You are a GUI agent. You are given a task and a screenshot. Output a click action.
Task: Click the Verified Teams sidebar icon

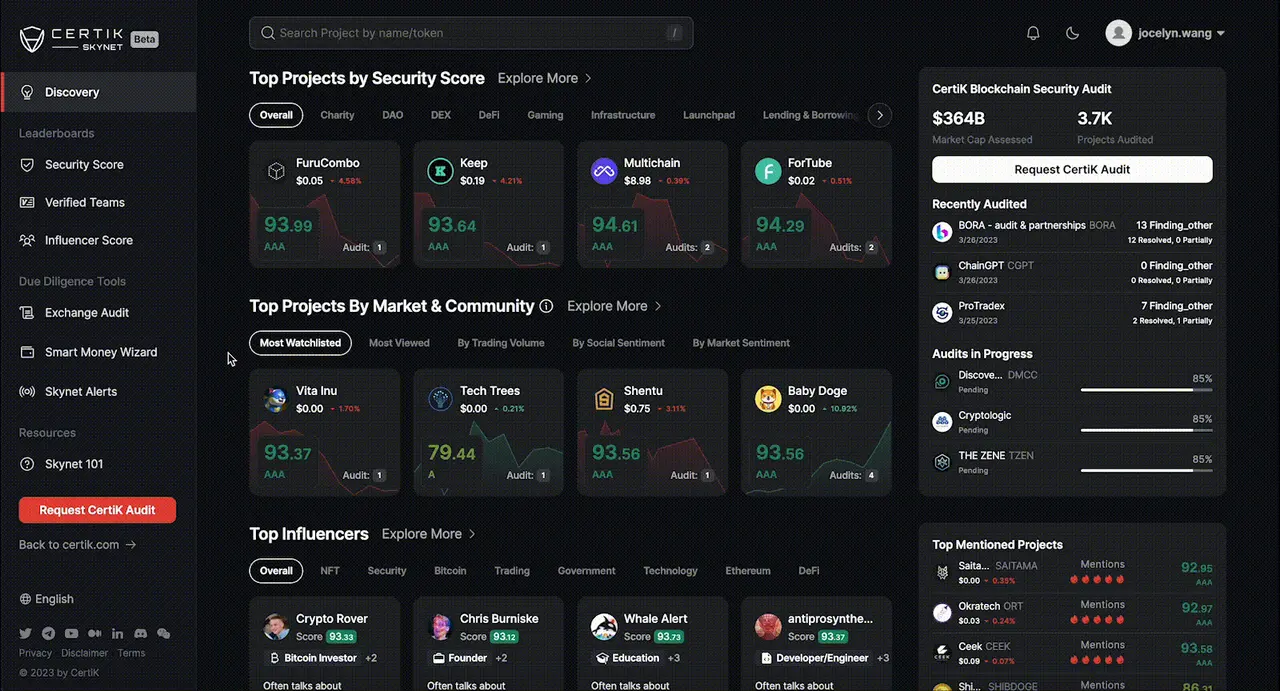click(27, 202)
